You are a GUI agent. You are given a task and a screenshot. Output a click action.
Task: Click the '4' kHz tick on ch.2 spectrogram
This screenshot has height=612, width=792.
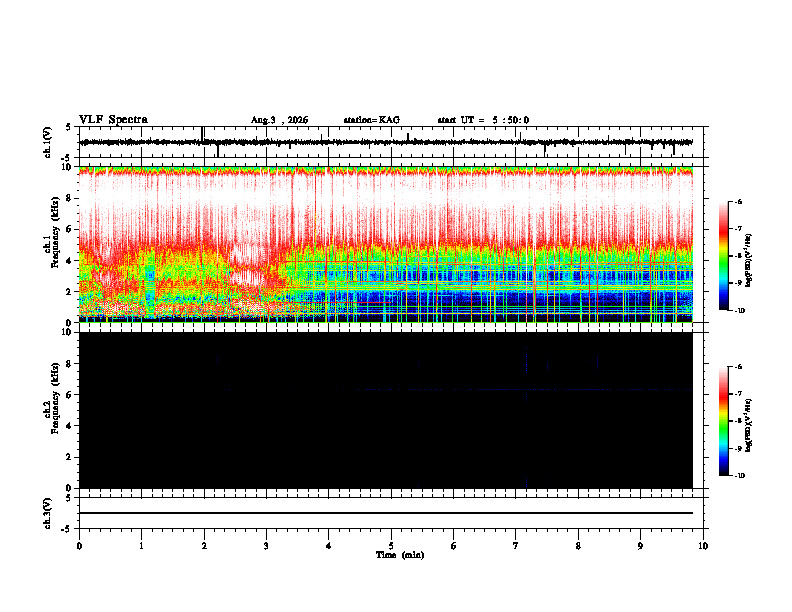[70, 426]
